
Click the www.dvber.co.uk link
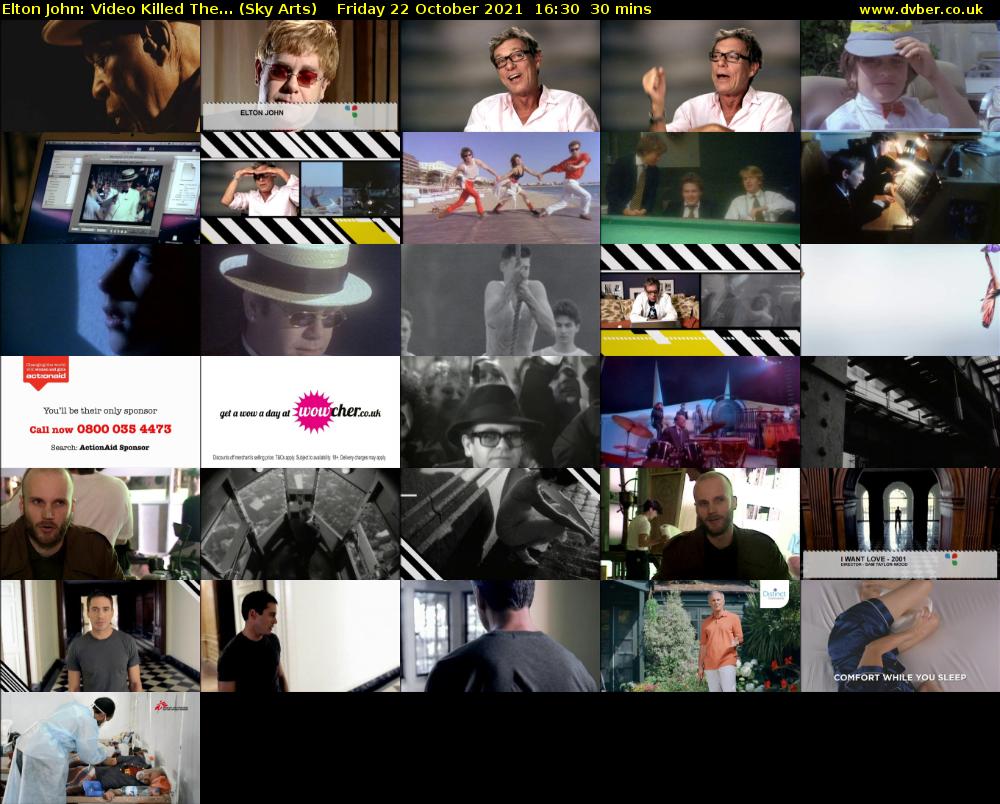pos(920,10)
